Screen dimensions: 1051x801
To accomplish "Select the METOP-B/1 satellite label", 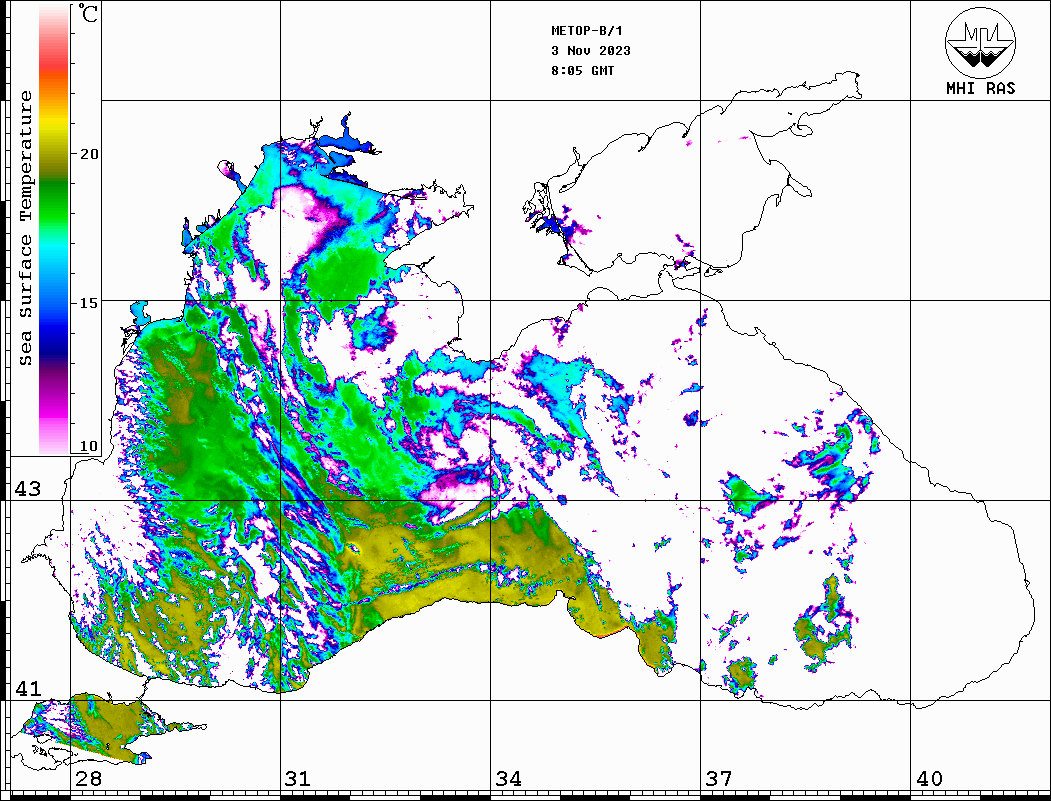I will pyautogui.click(x=586, y=31).
